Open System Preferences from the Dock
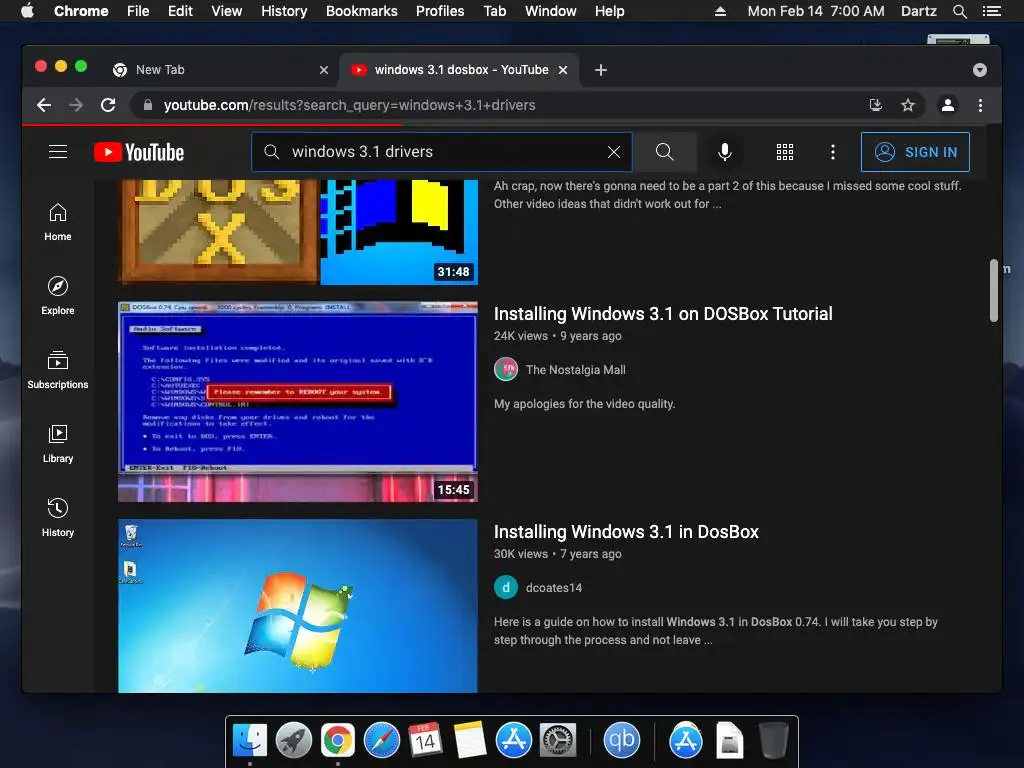 557,740
